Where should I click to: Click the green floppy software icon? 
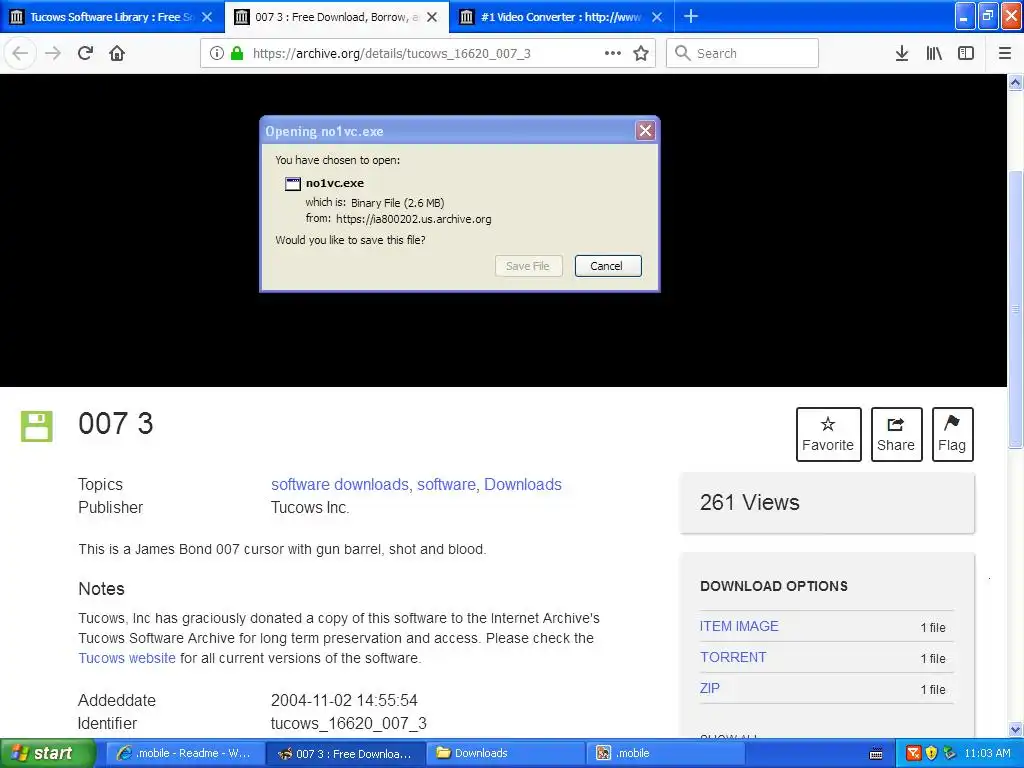(x=37, y=426)
